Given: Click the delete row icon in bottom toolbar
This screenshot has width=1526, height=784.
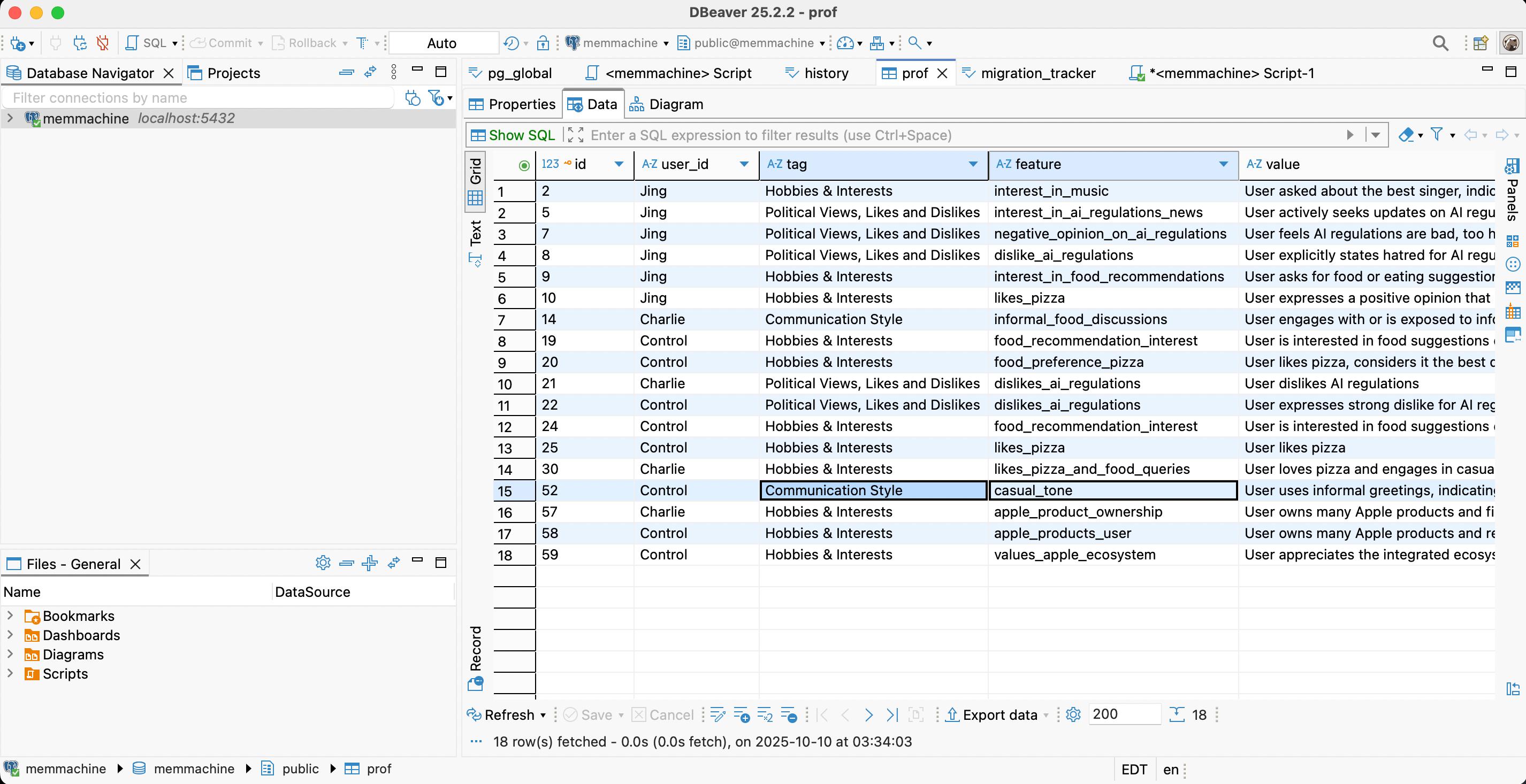Looking at the screenshot, I should point(789,714).
